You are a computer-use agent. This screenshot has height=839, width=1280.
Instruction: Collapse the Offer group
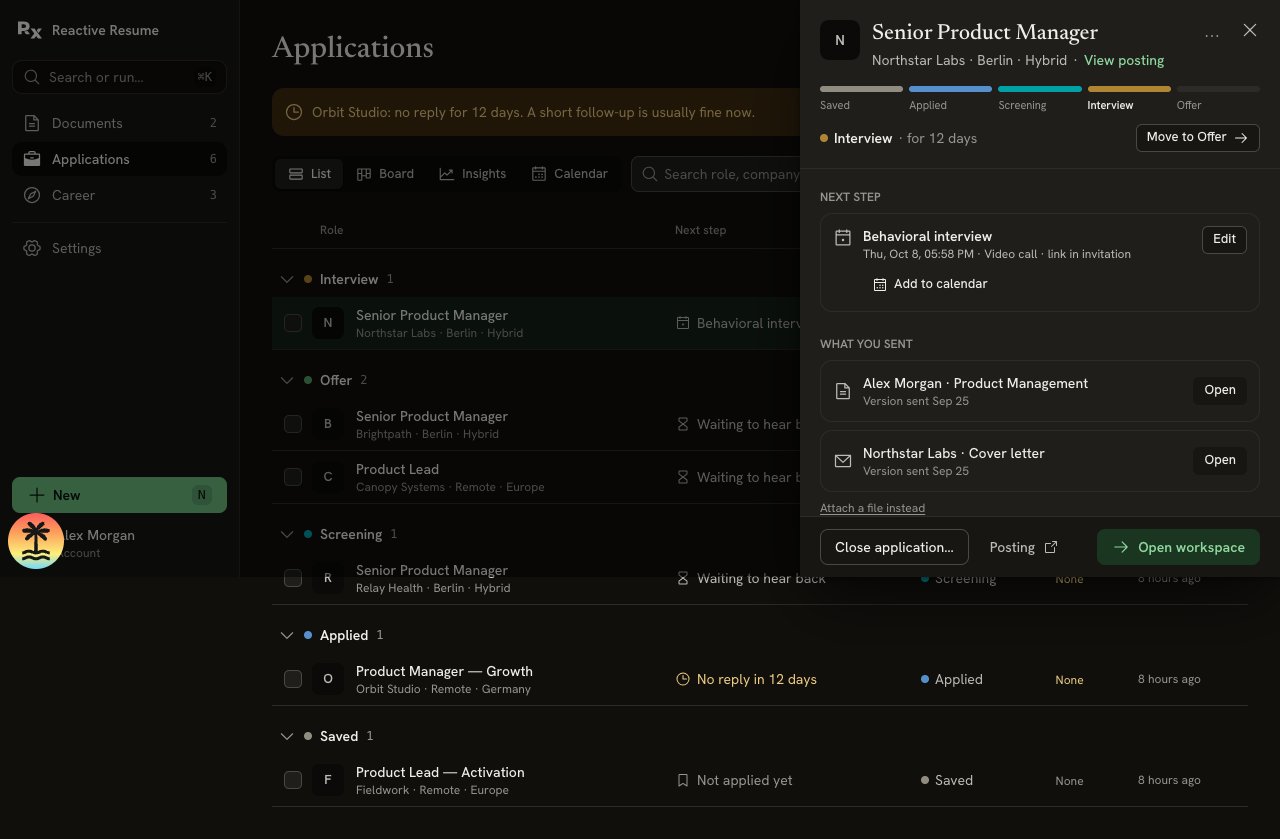tap(287, 380)
